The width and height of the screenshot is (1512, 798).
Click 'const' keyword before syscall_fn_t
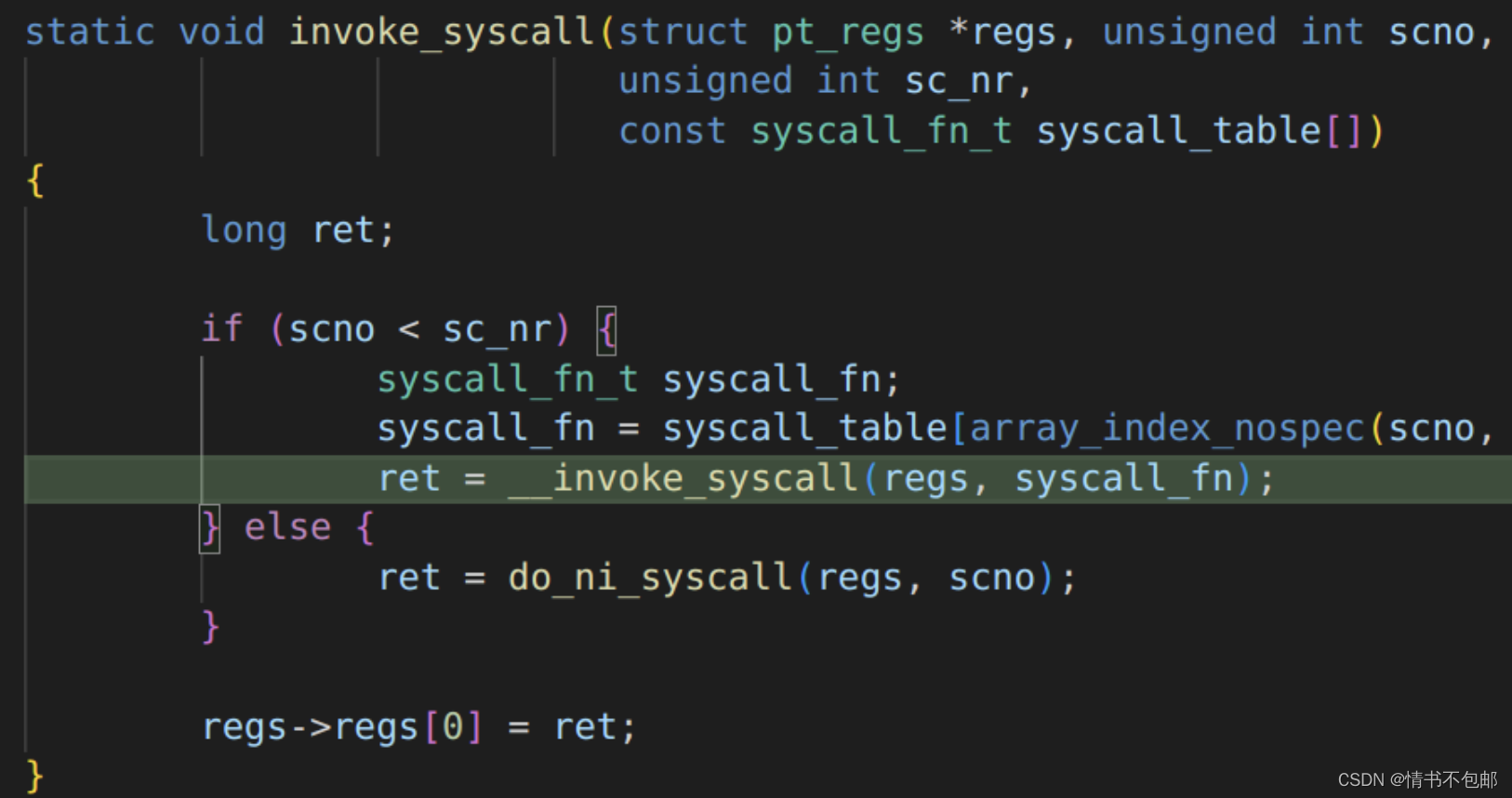coord(672,131)
